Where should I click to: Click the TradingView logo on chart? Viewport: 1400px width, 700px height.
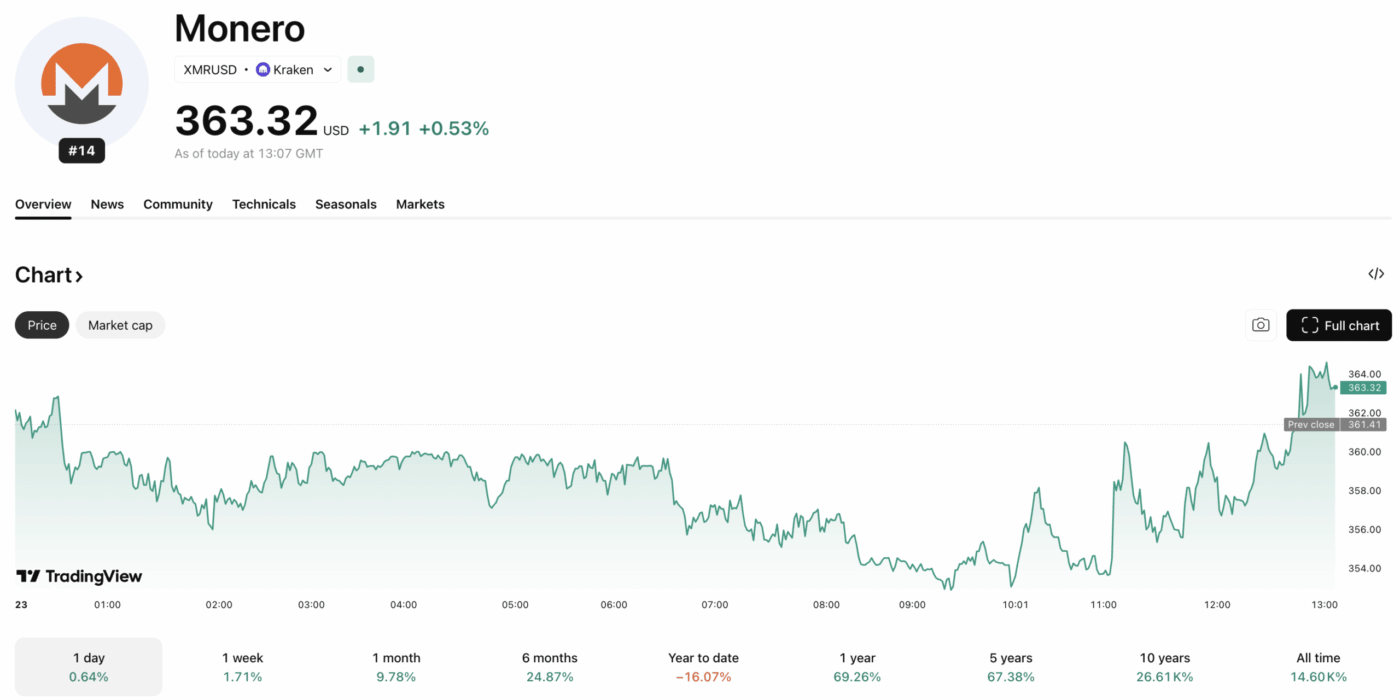pos(79,576)
